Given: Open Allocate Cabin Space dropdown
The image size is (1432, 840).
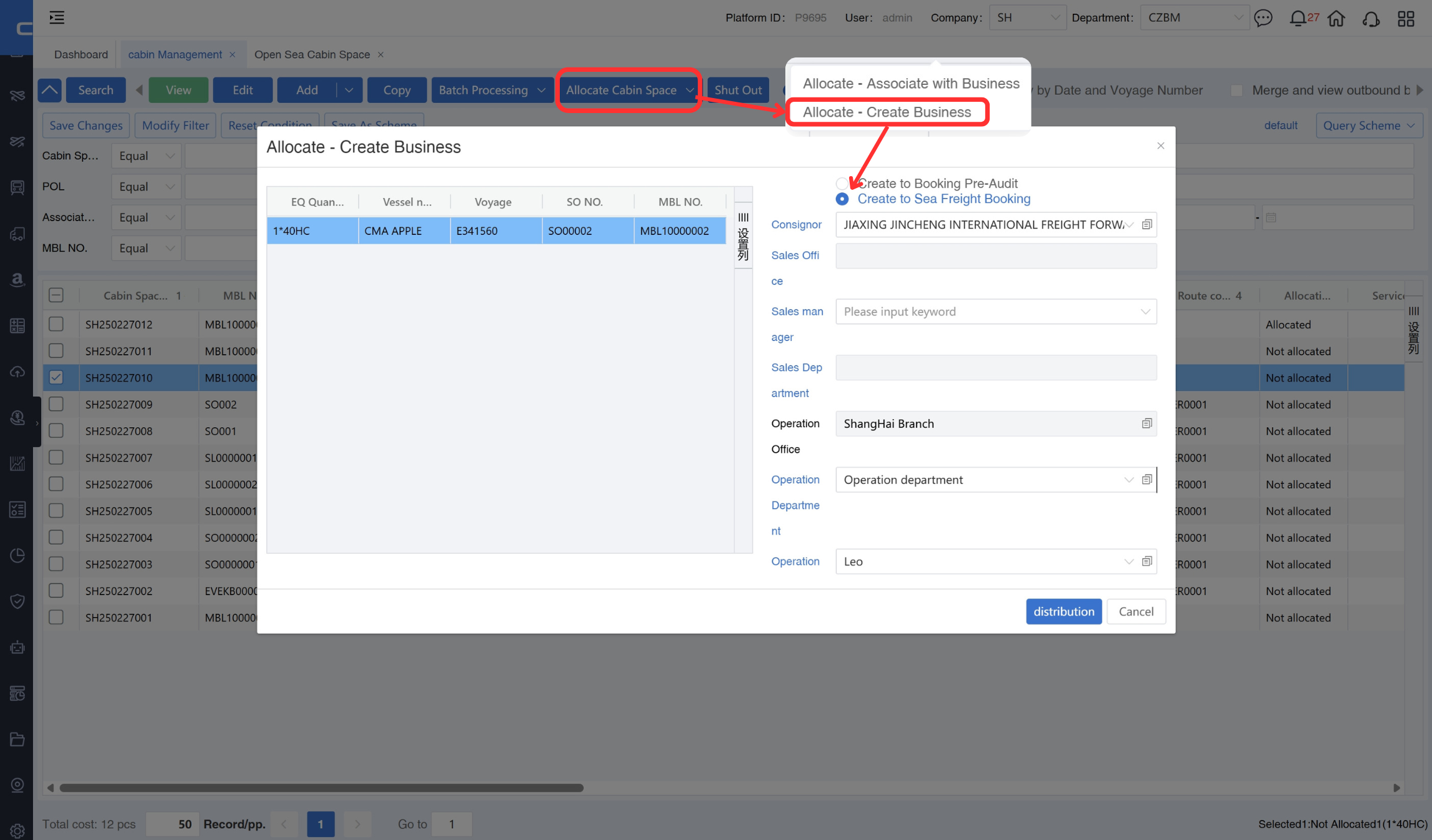Looking at the screenshot, I should click(x=630, y=90).
